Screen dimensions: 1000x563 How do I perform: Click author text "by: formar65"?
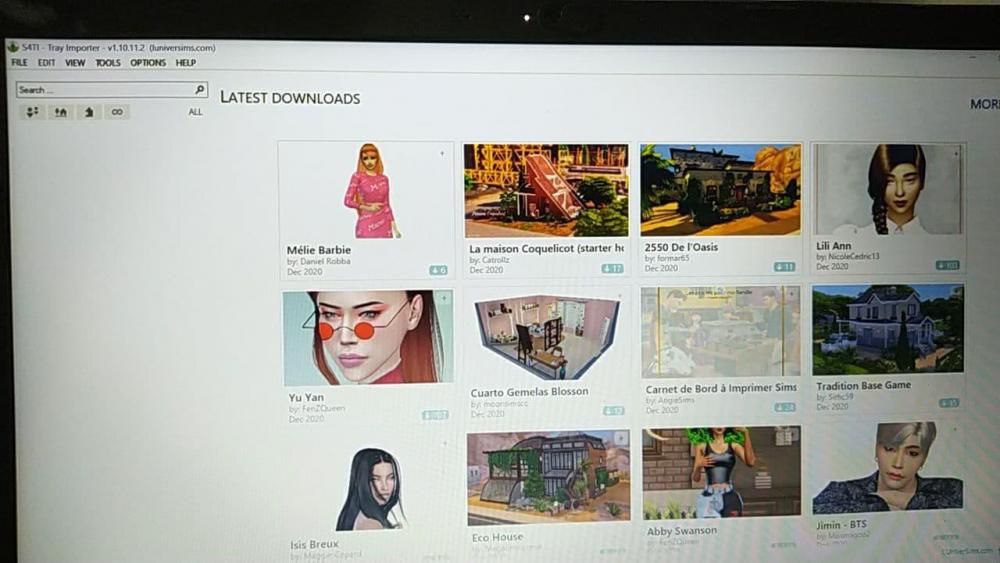tap(667, 258)
